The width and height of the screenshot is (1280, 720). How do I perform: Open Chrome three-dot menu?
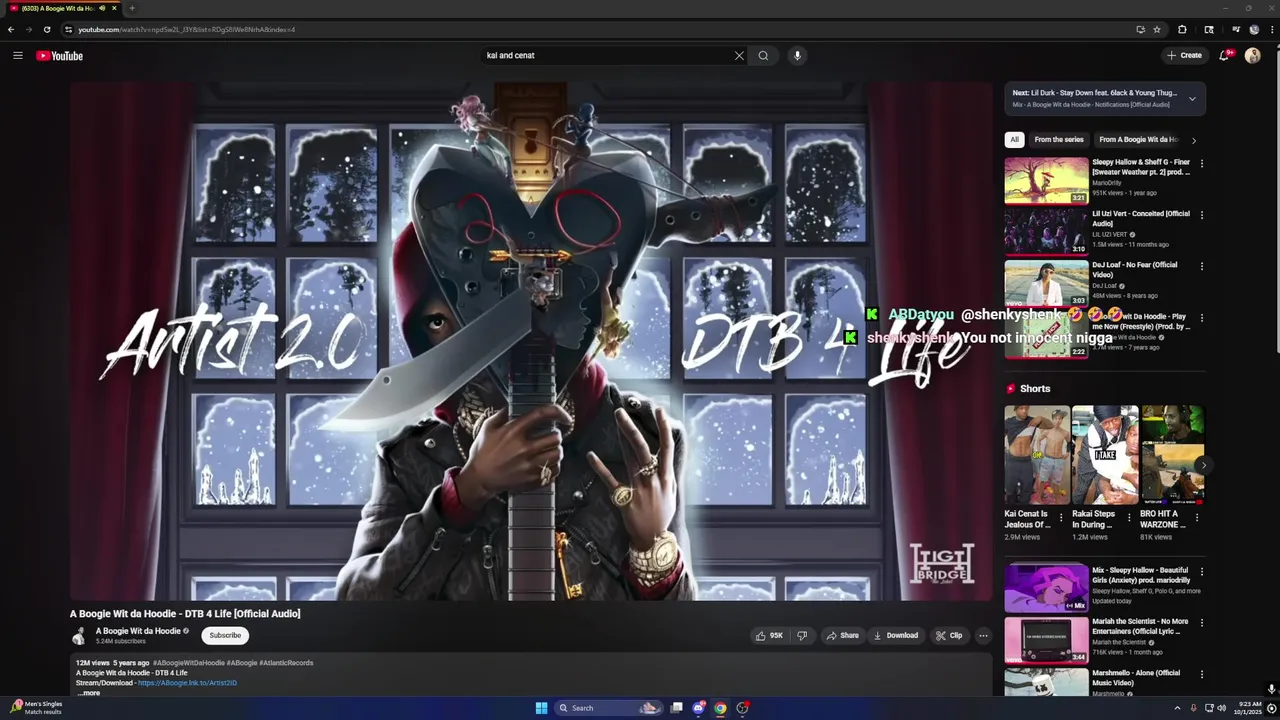coord(1271,29)
